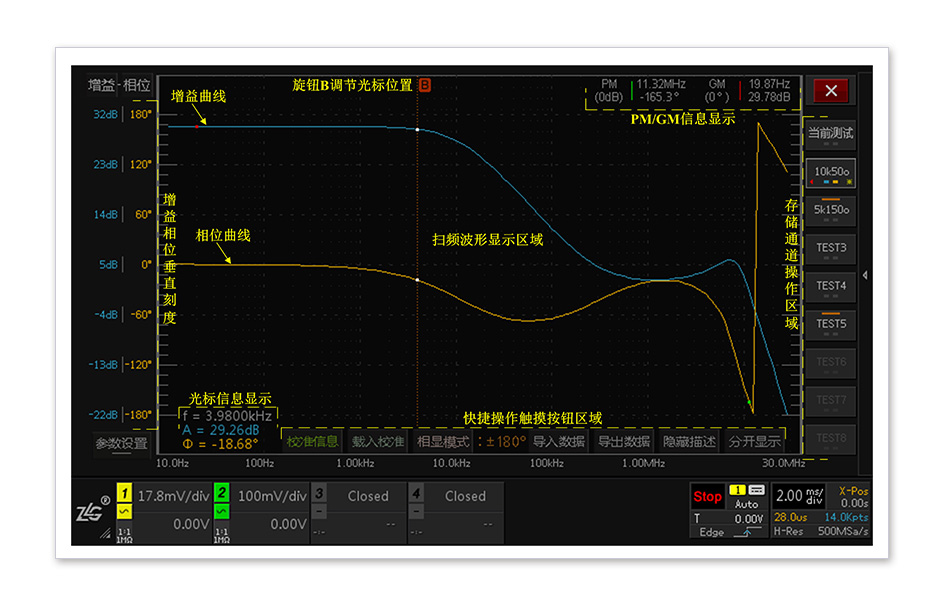This screenshot has height=610, width=950.
Task: Click the closed channel 3 number icon
Action: coord(318,494)
